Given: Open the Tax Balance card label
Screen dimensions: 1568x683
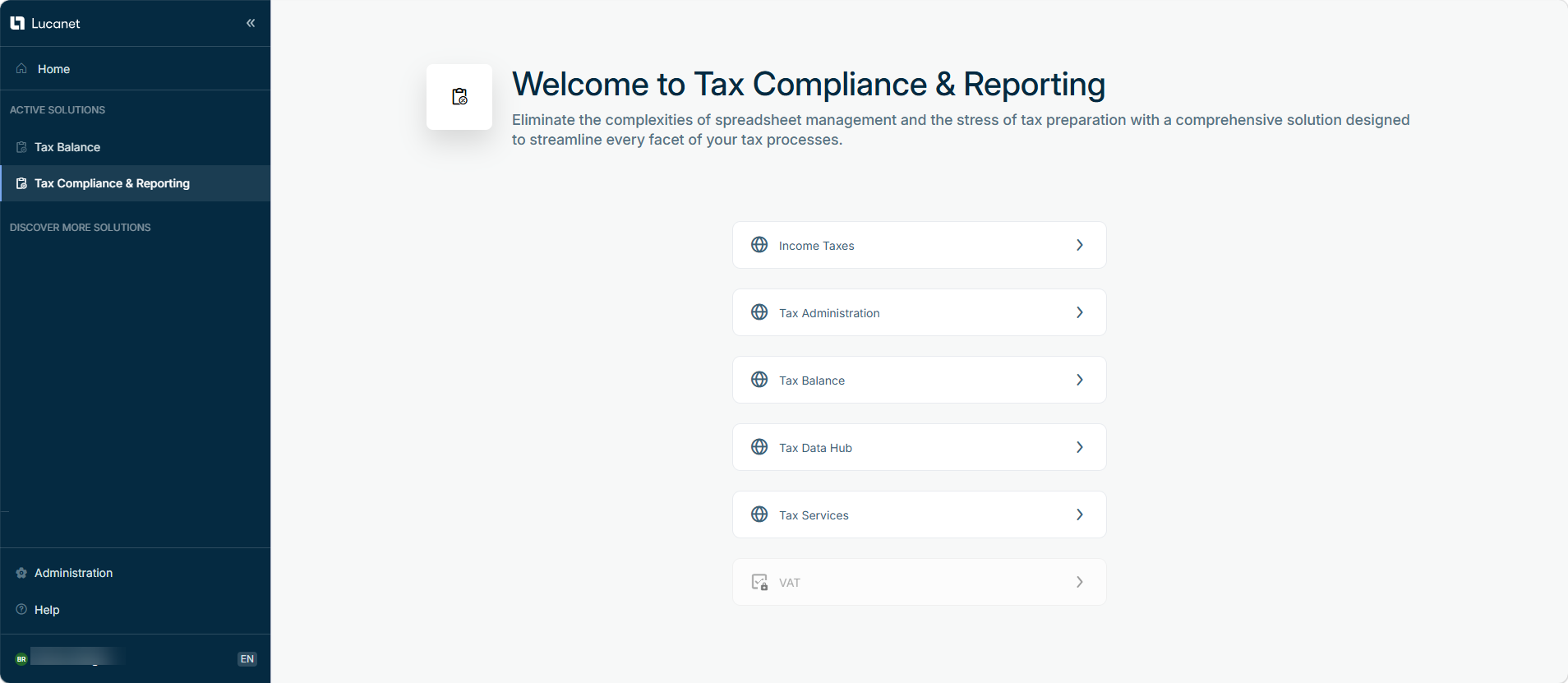Looking at the screenshot, I should coord(812,381).
